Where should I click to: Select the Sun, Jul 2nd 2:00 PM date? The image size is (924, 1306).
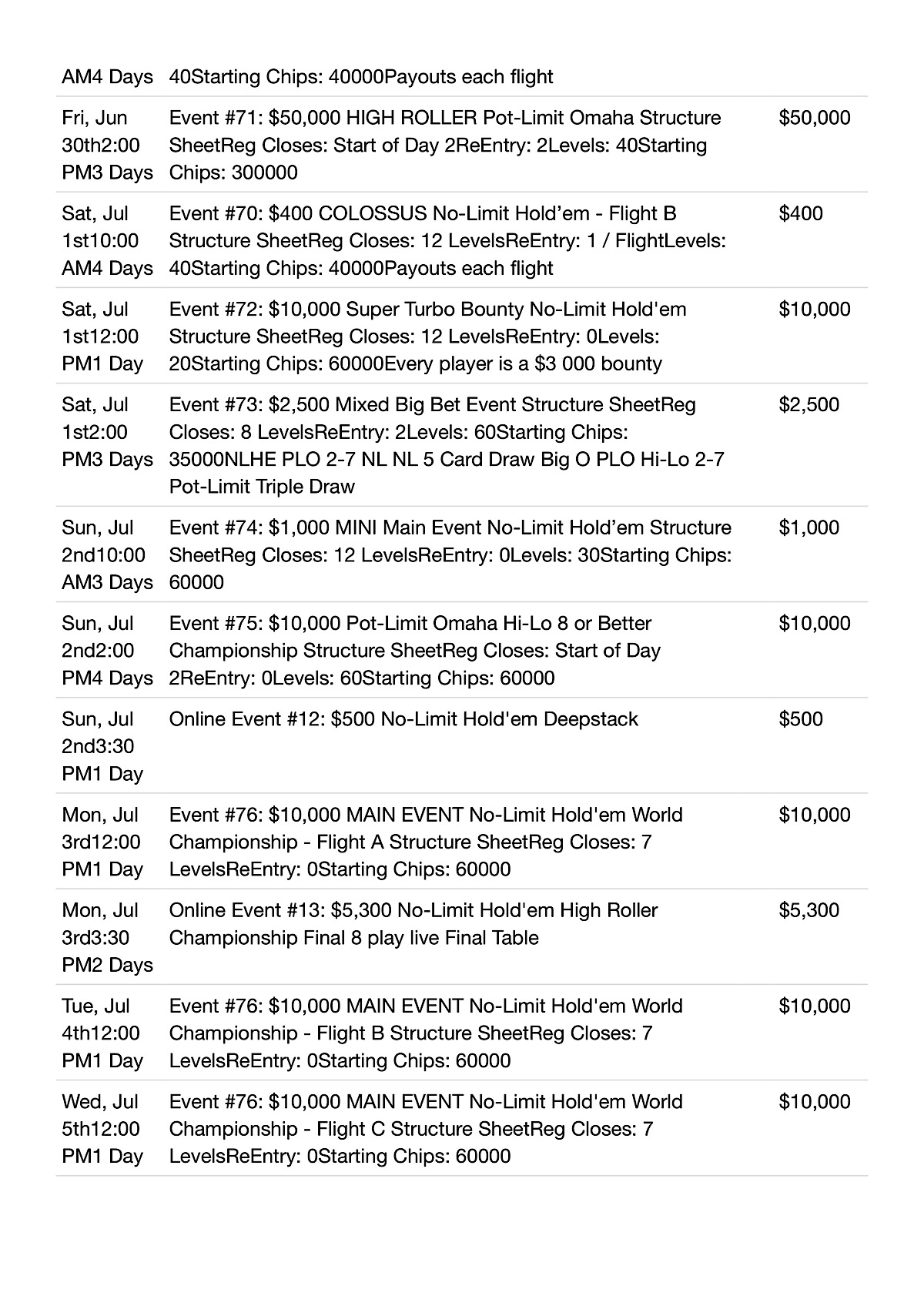(108, 650)
